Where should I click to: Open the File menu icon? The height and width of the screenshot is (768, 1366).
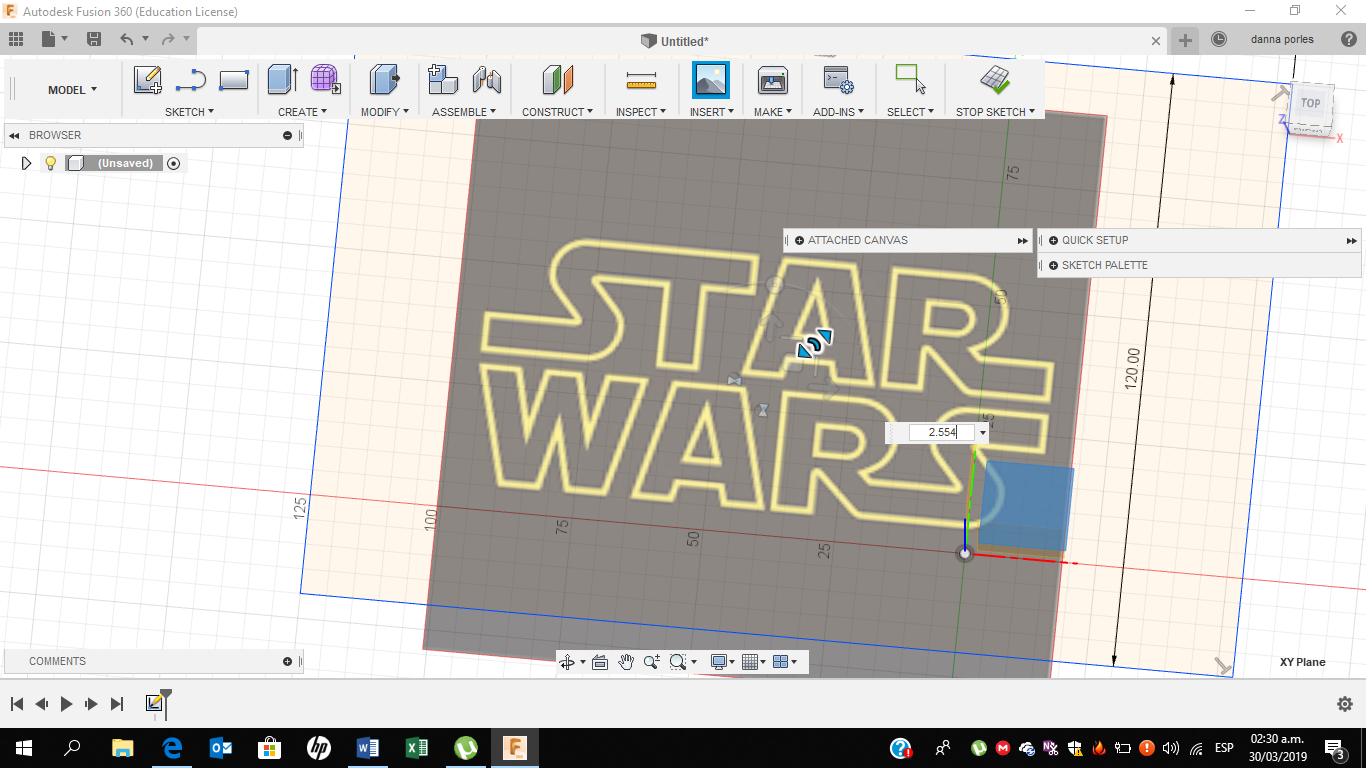coord(49,39)
